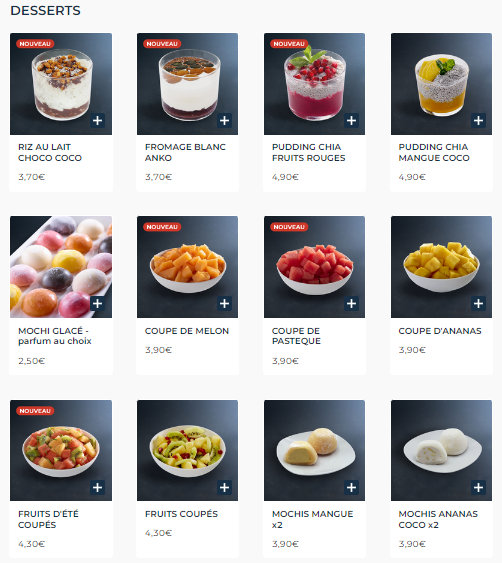Add Coupe d'Ananas using plus icon
Screen dimensions: 502x563
tap(478, 304)
